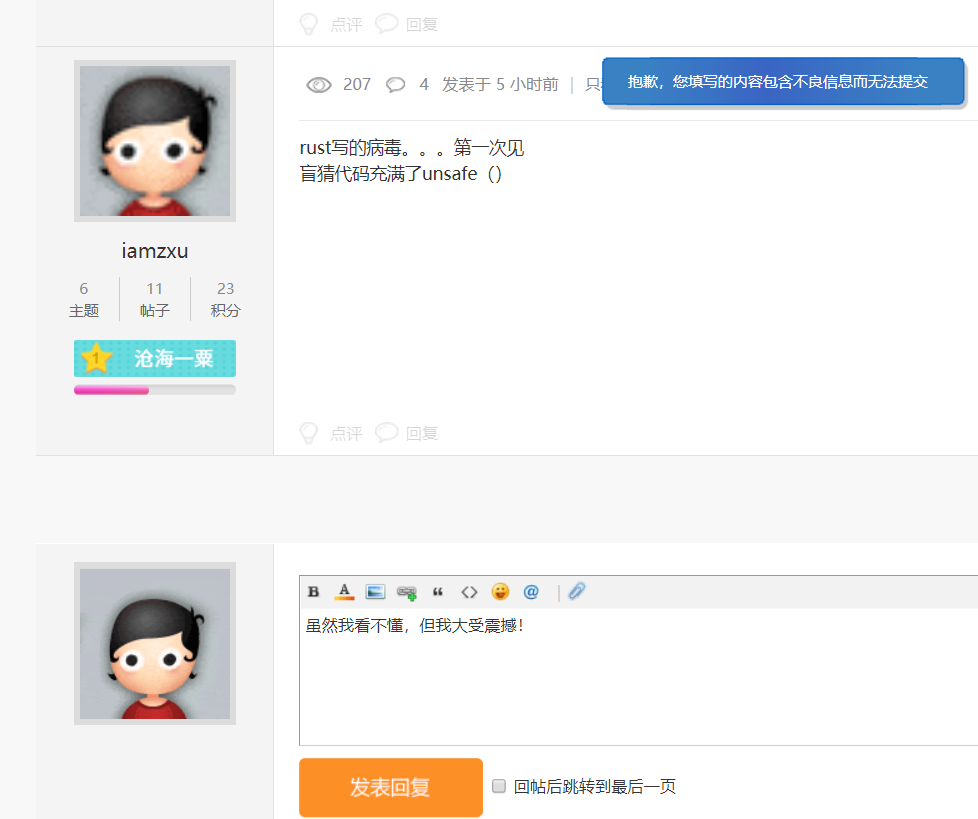Viewport: 978px width, 819px height.
Task: Click the 沧海一粟 badge
Action: (154, 358)
